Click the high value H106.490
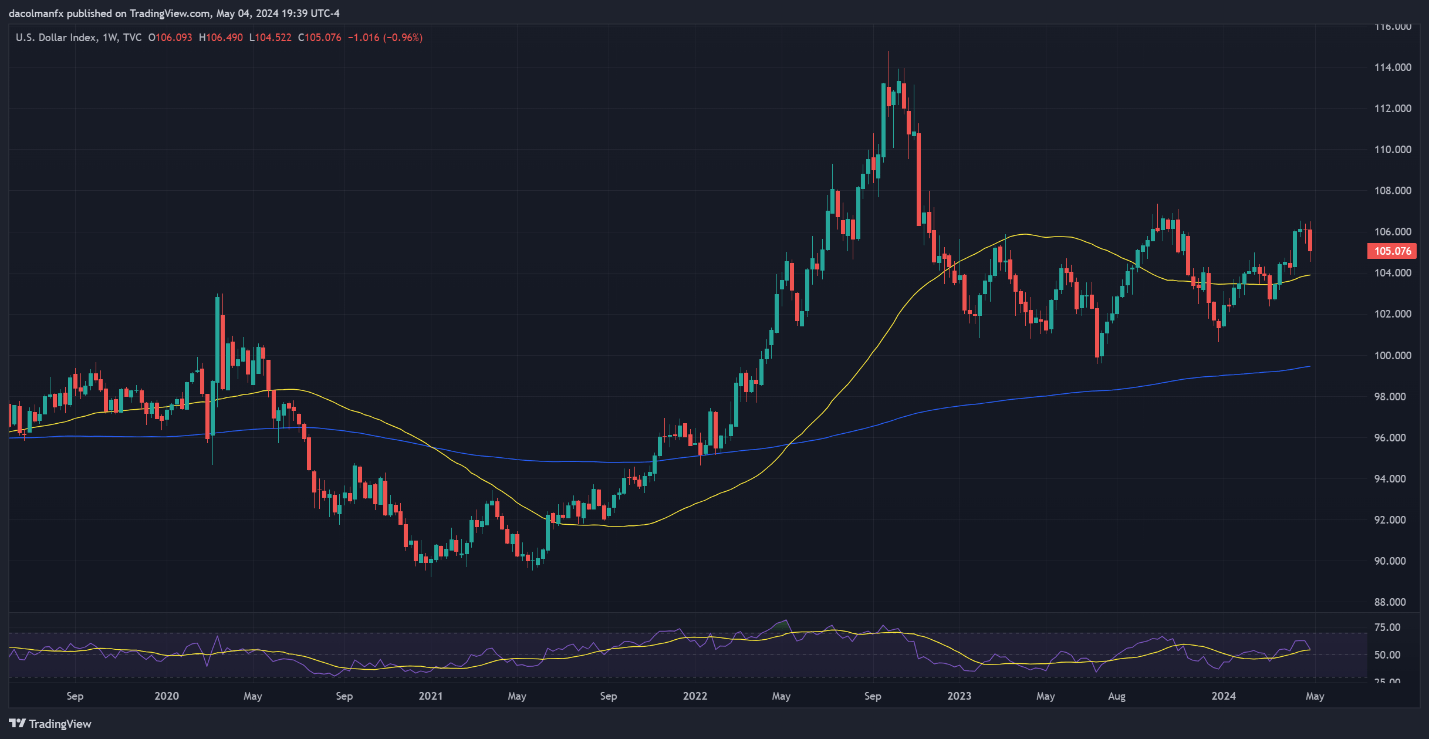 tap(221, 37)
